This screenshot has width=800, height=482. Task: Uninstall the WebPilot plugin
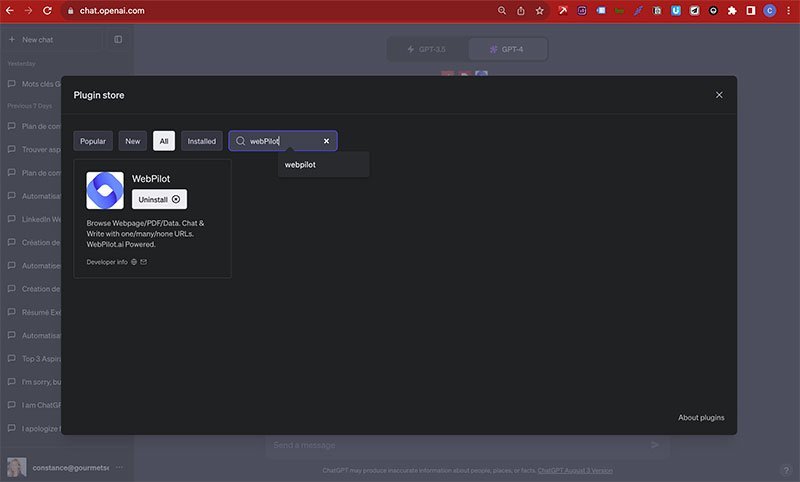pyautogui.click(x=159, y=199)
